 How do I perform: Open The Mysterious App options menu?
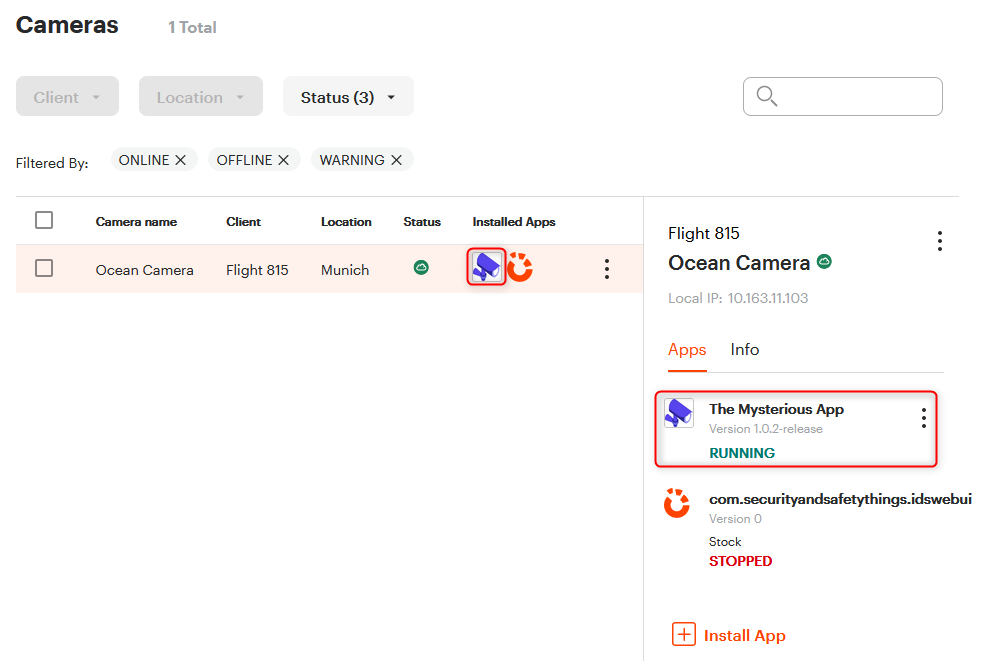click(x=923, y=418)
